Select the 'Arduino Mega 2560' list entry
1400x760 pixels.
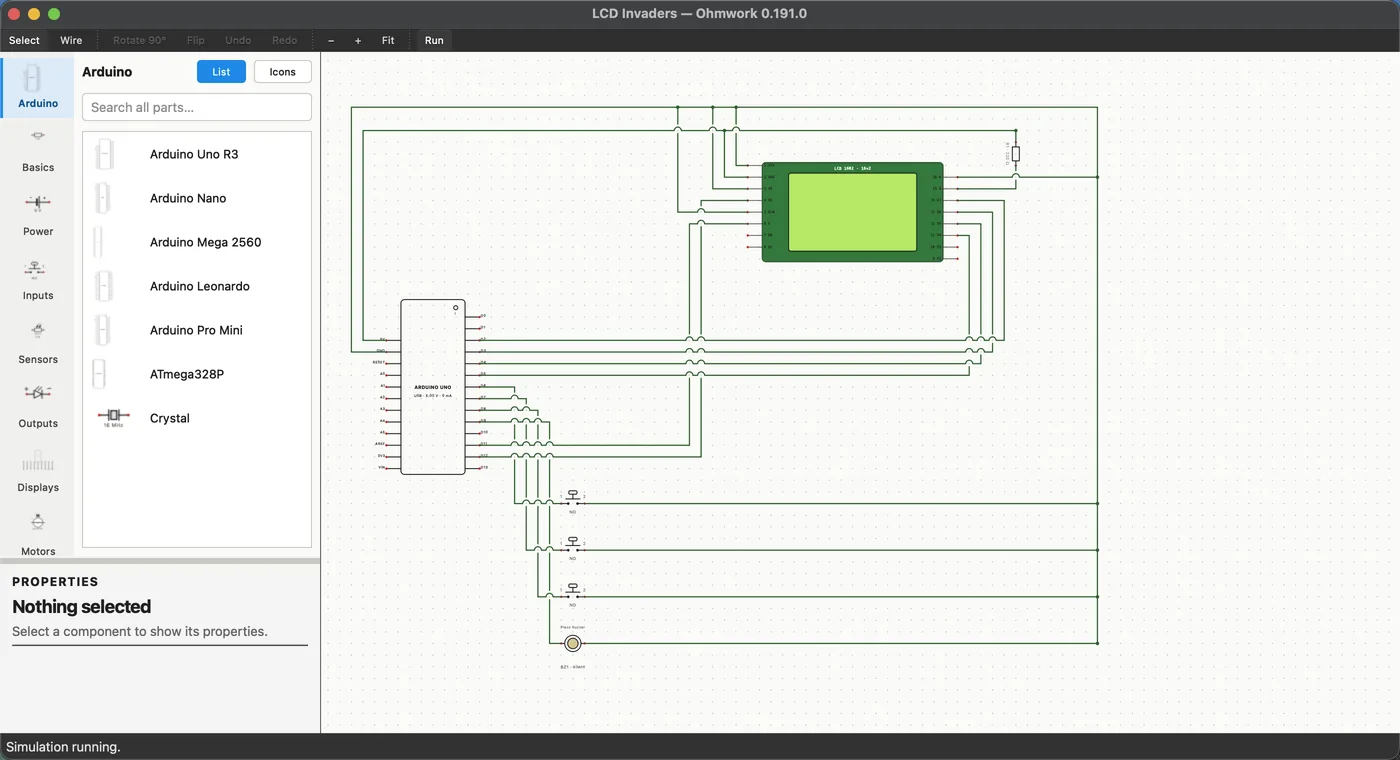coord(197,242)
